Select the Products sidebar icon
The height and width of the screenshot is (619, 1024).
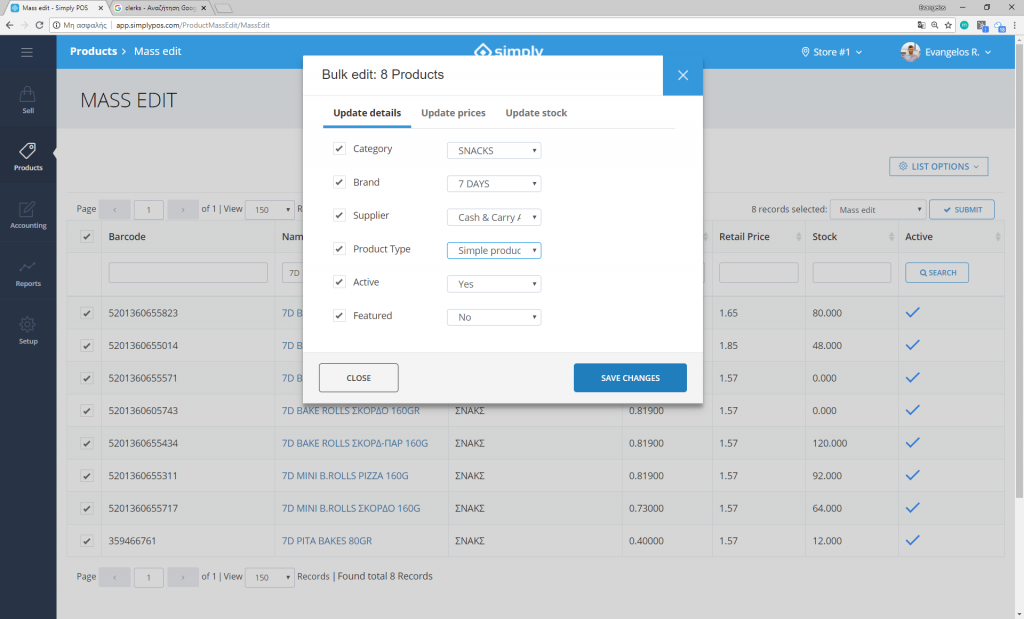(27, 157)
